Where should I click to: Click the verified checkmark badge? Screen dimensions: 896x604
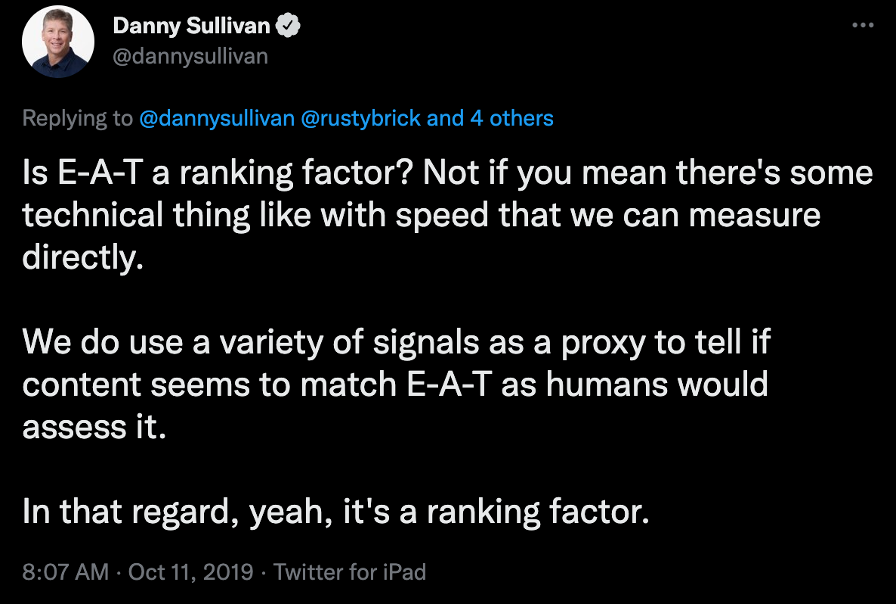coord(286,26)
